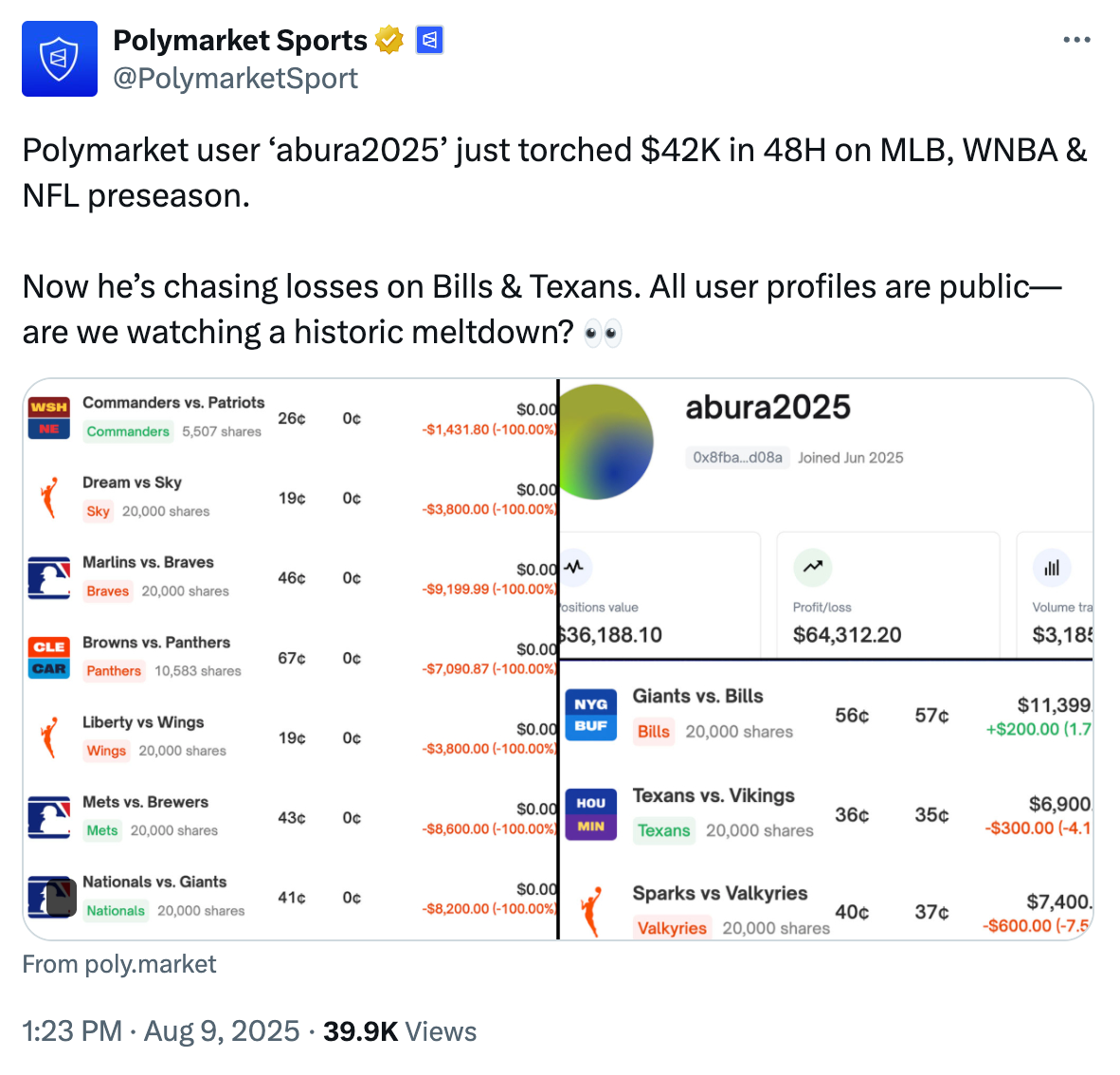This screenshot has width=1120, height=1075.
Task: Click the abura2025 gradient profile picture
Action: coord(606,443)
